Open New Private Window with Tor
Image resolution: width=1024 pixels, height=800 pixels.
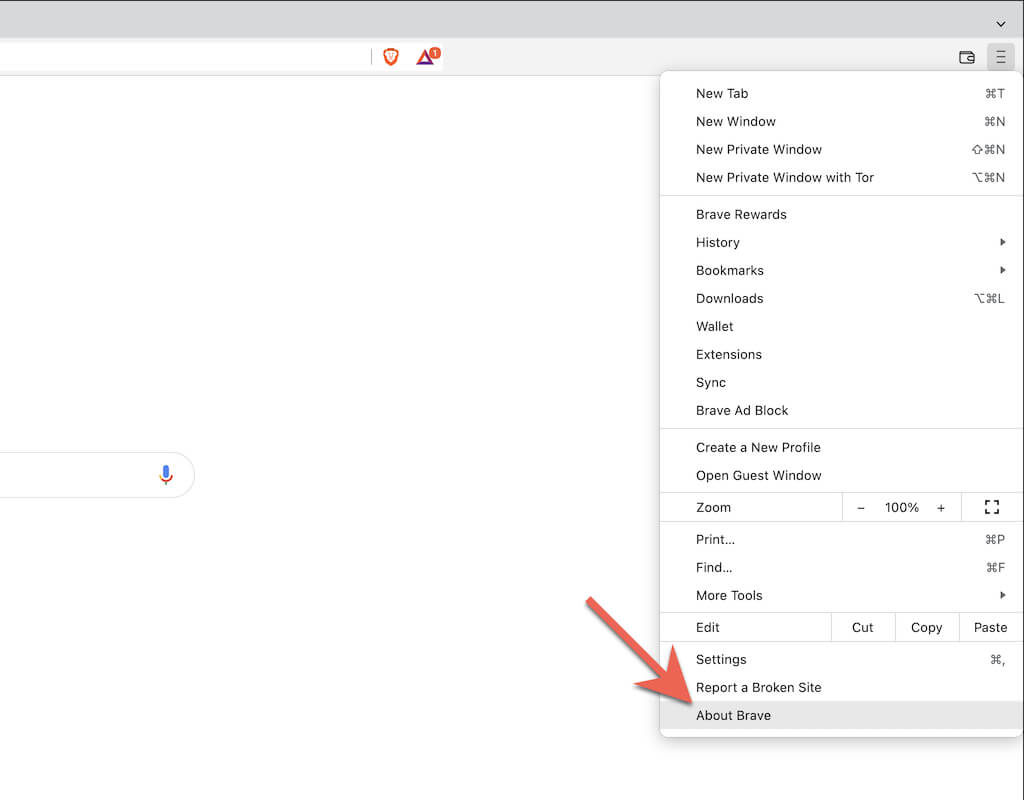pos(841,178)
